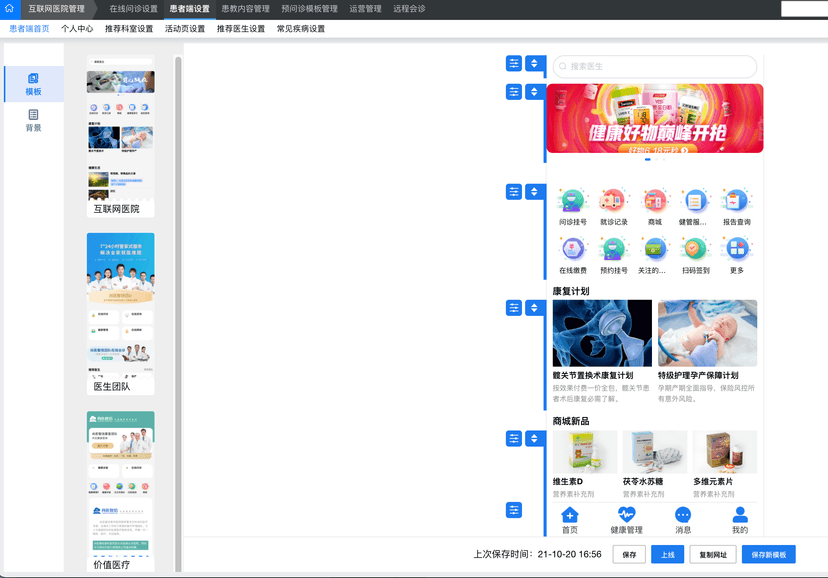Click reorder arrows beside 商城新品 section

pyautogui.click(x=534, y=439)
